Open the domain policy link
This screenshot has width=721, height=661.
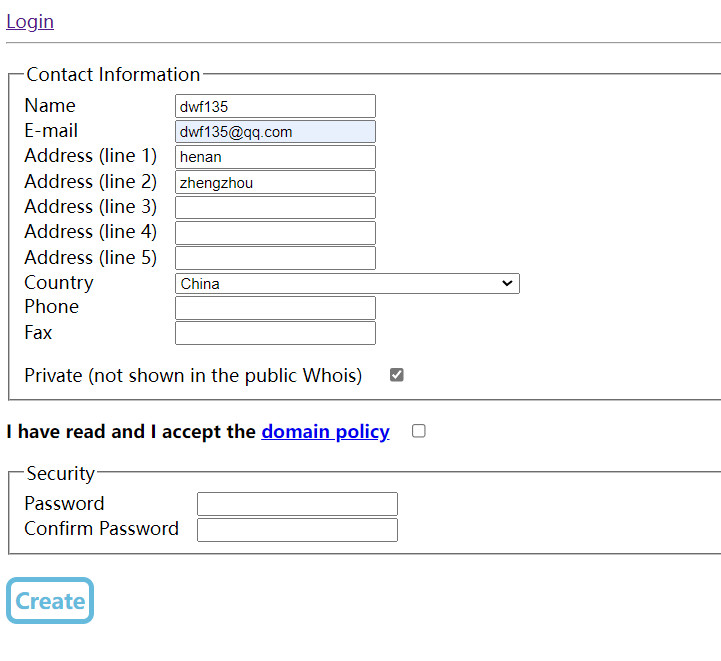[326, 432]
